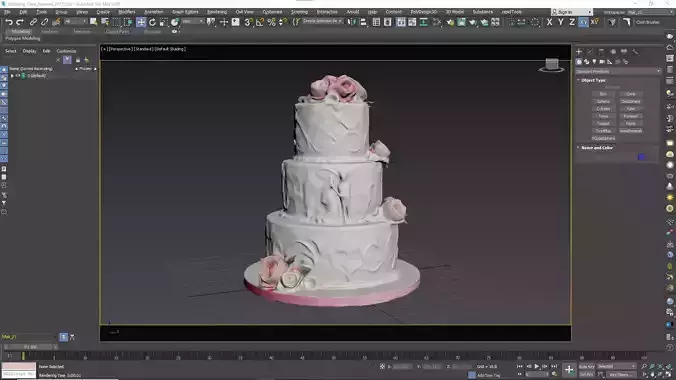Activate the Select and Rotate tool

(x=152, y=22)
